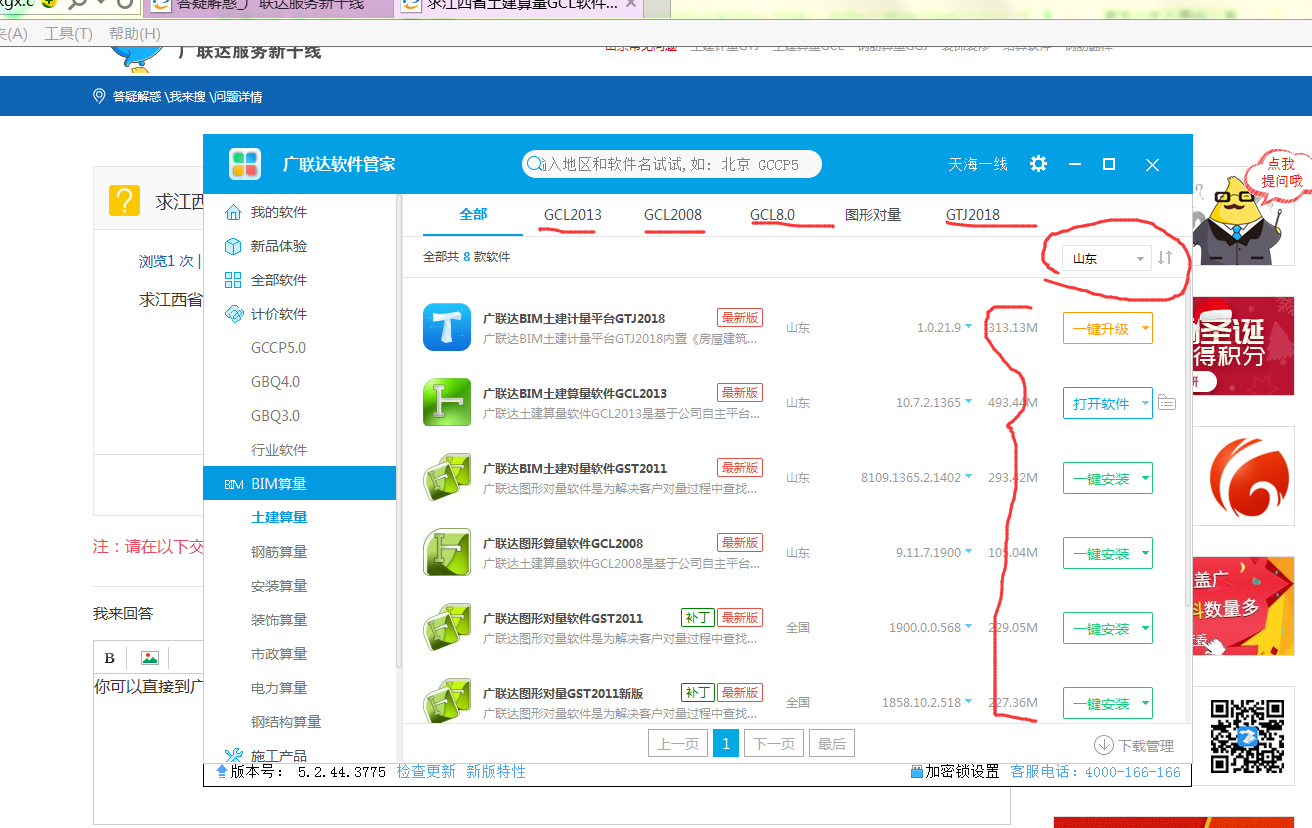Click 打开软件 for GCL2013
Screen dimensions: 1312x828
[x=1100, y=403]
